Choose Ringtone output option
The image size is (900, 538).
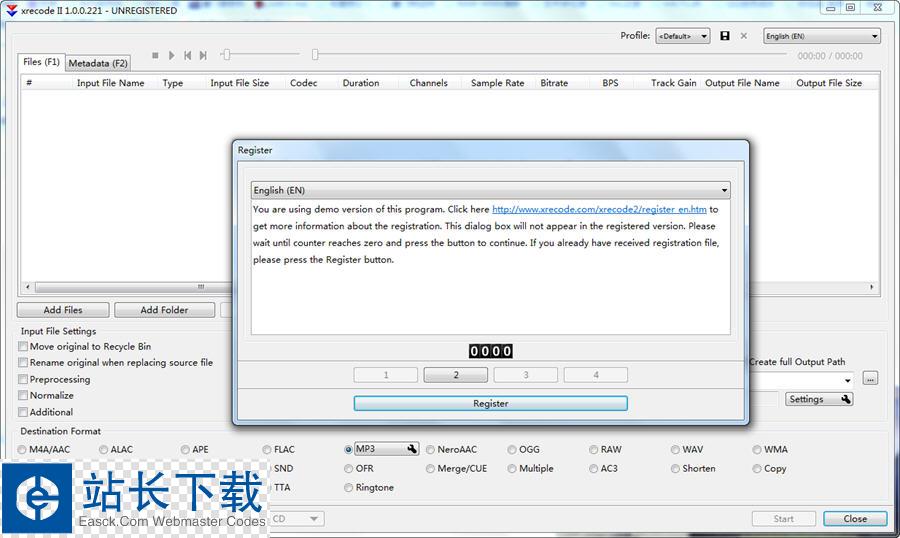[x=348, y=487]
